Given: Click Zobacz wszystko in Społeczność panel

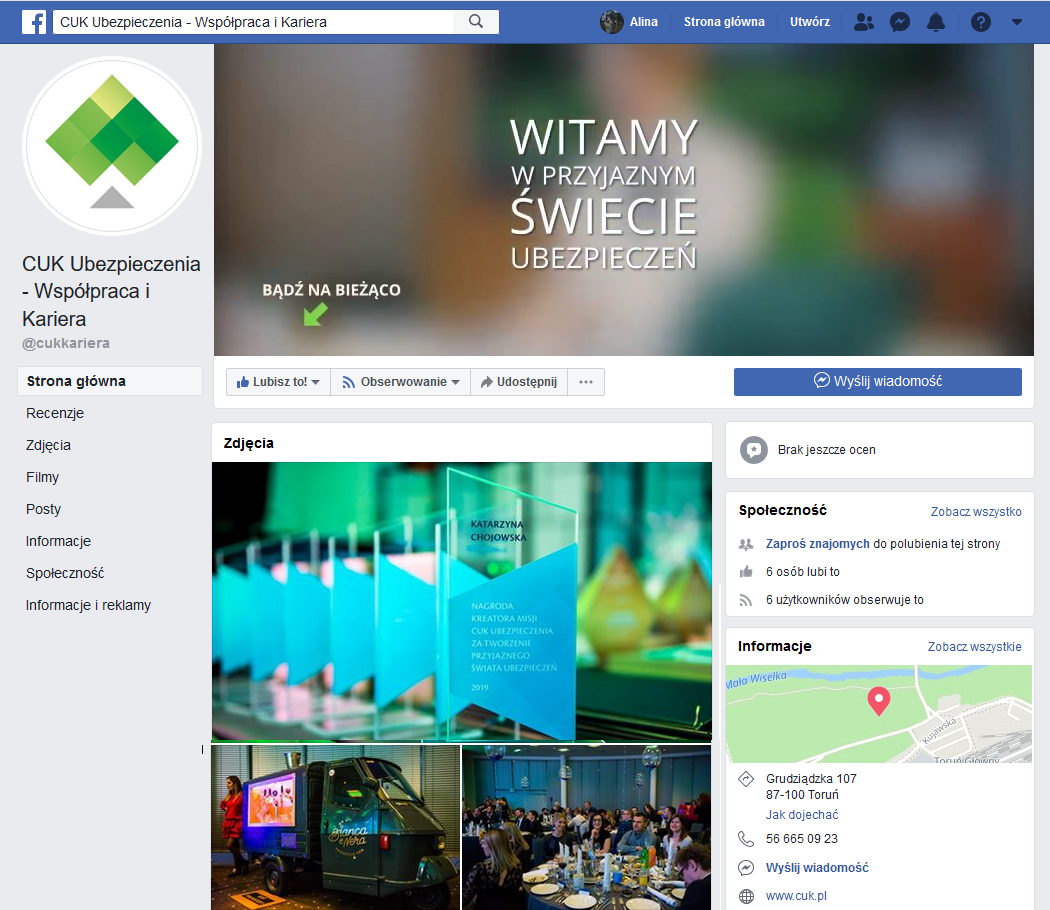Looking at the screenshot, I should tap(976, 512).
